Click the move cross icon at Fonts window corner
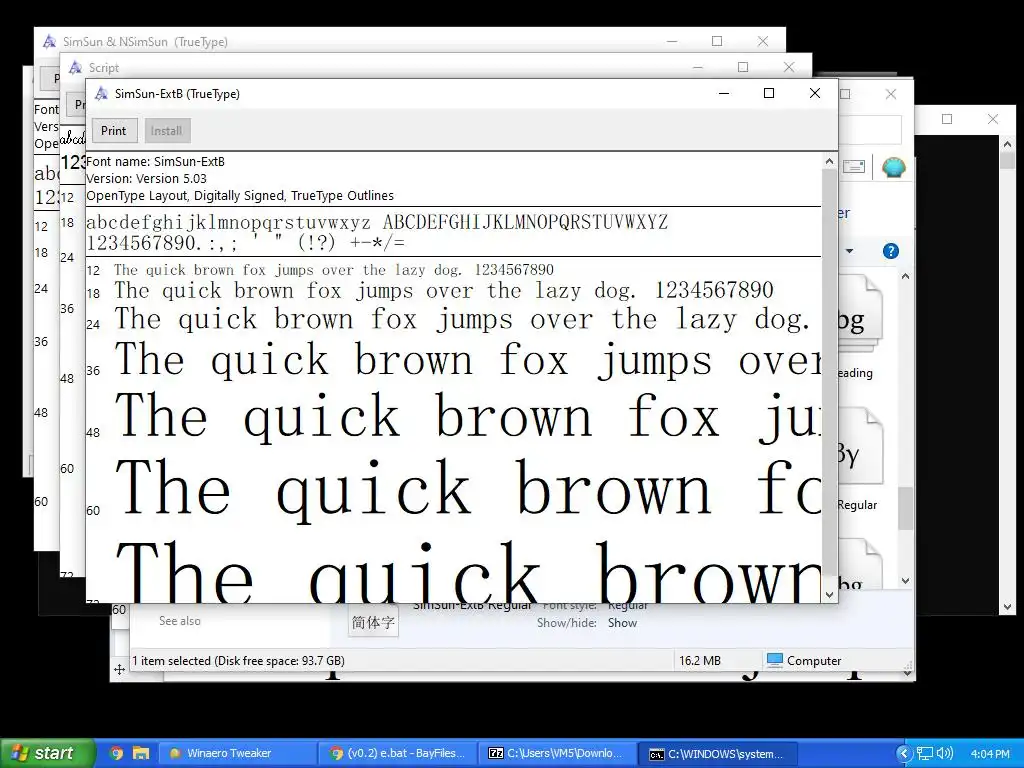Image resolution: width=1024 pixels, height=768 pixels. point(120,669)
